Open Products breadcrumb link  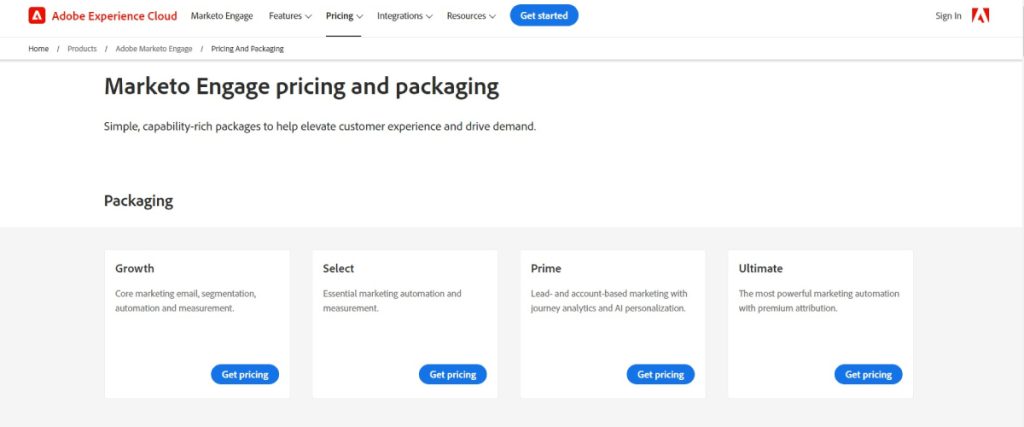point(82,49)
